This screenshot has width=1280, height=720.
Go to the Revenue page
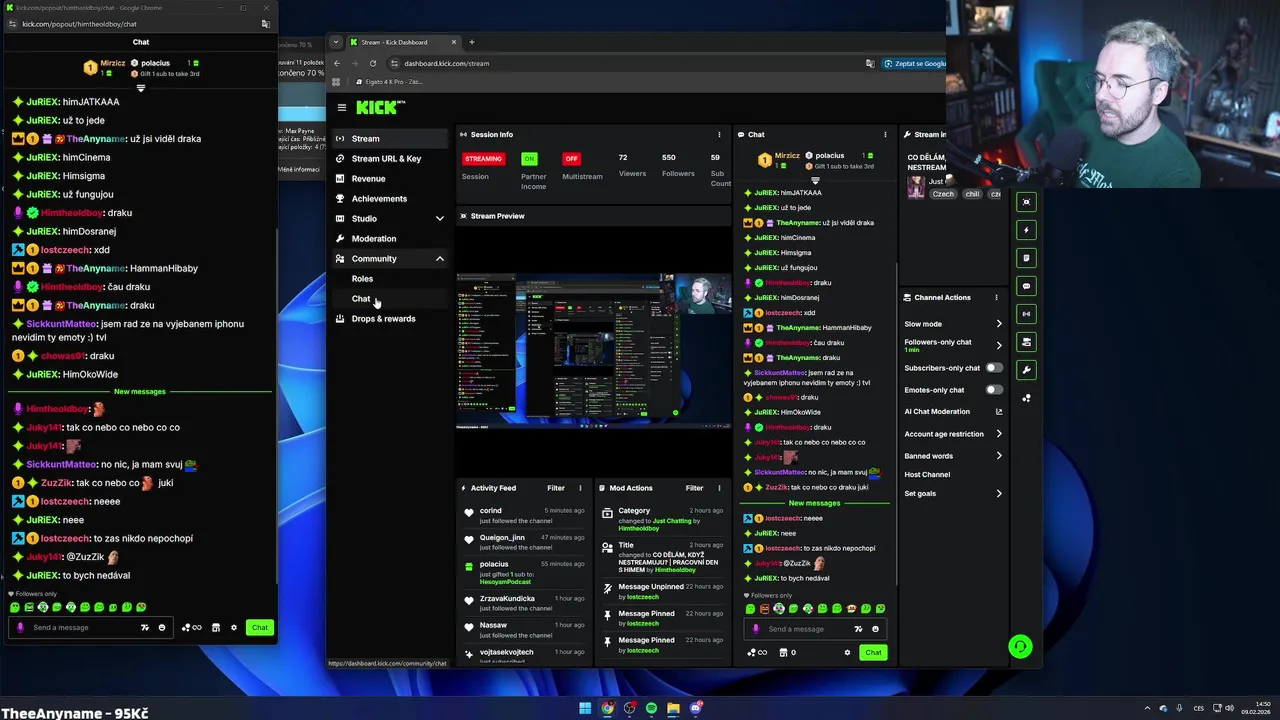[390, 178]
